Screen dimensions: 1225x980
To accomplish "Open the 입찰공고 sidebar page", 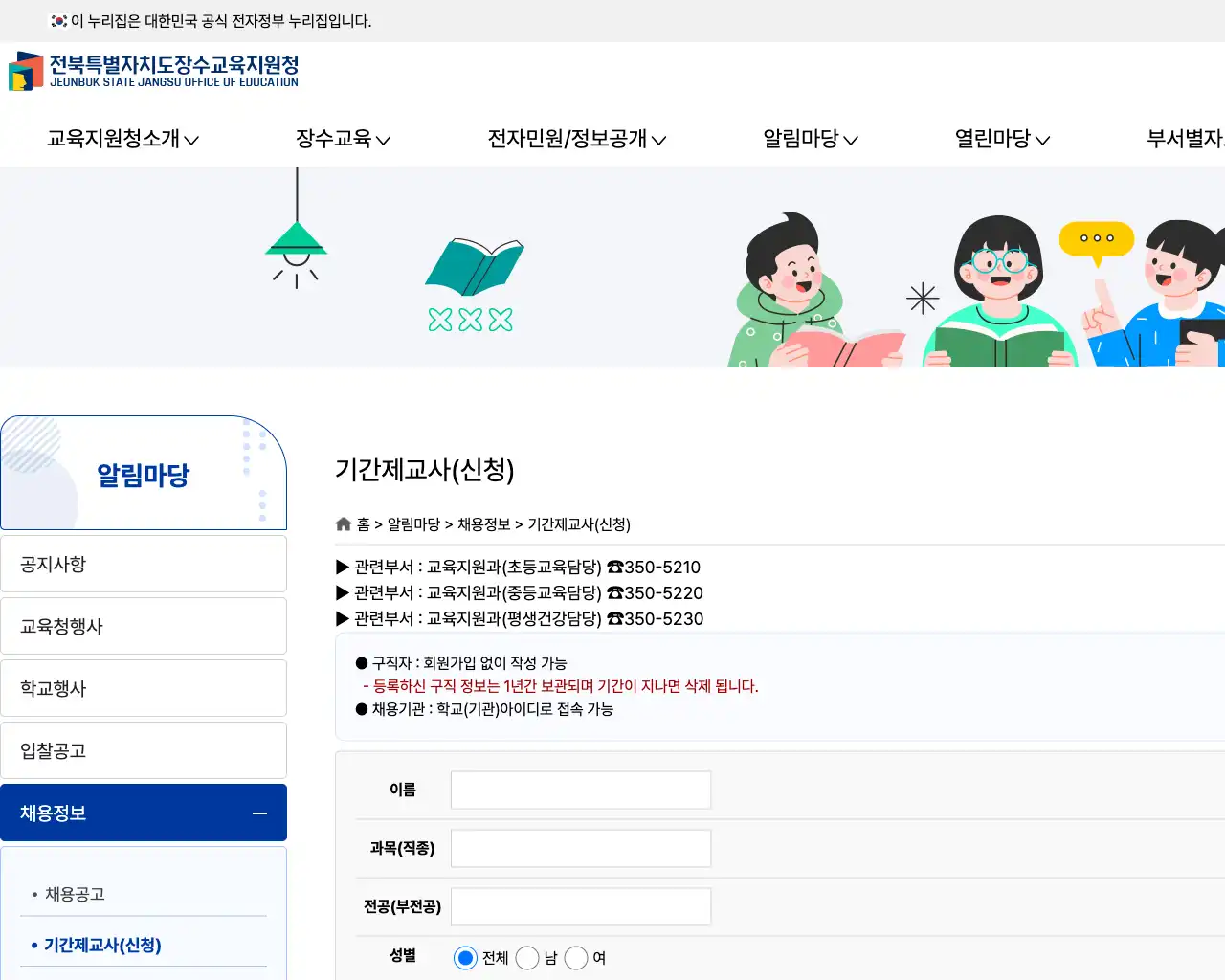I will (x=144, y=749).
